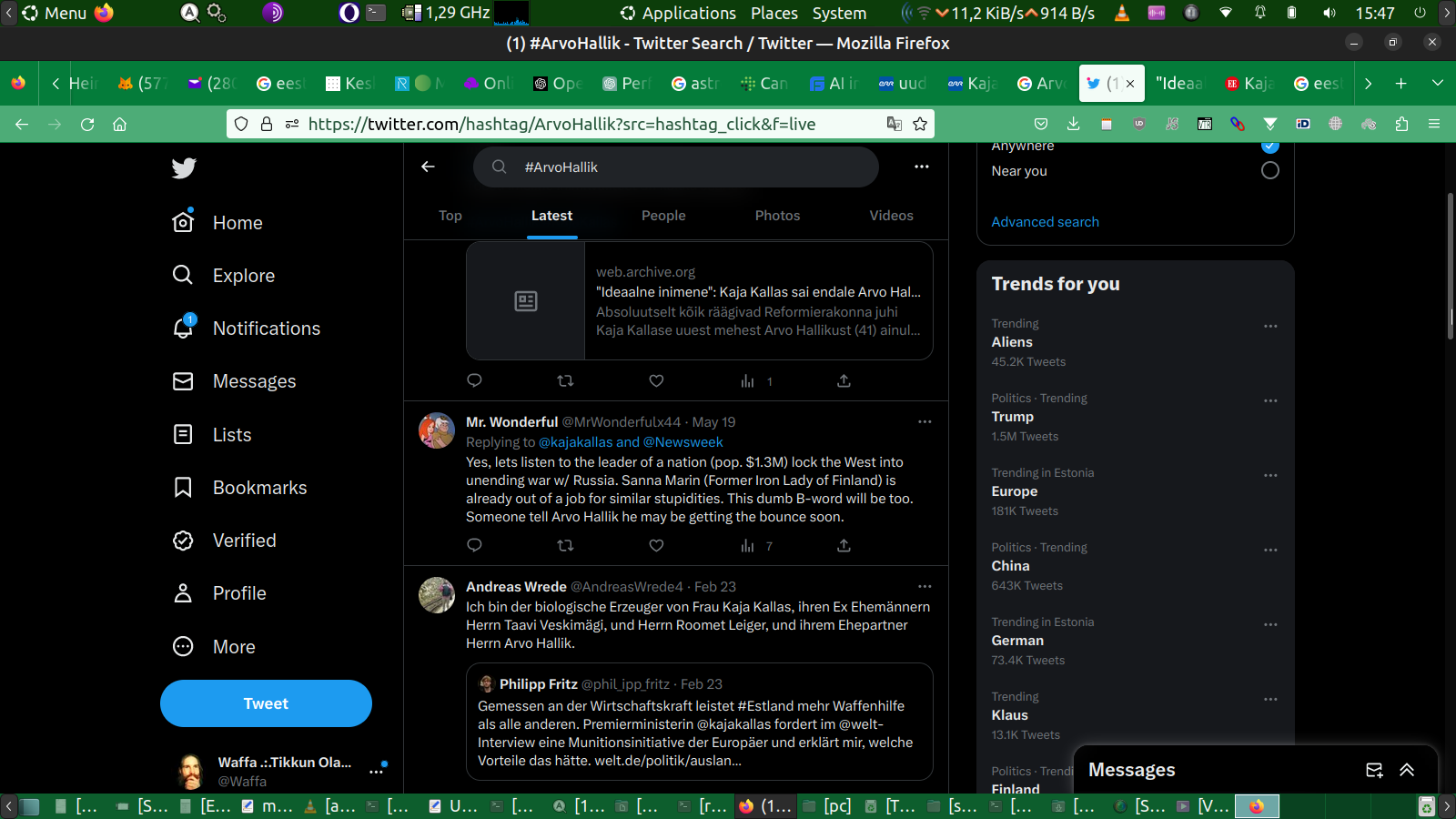1456x819 pixels.
Task: Like Mr. Wonderful's tweet
Action: [656, 545]
